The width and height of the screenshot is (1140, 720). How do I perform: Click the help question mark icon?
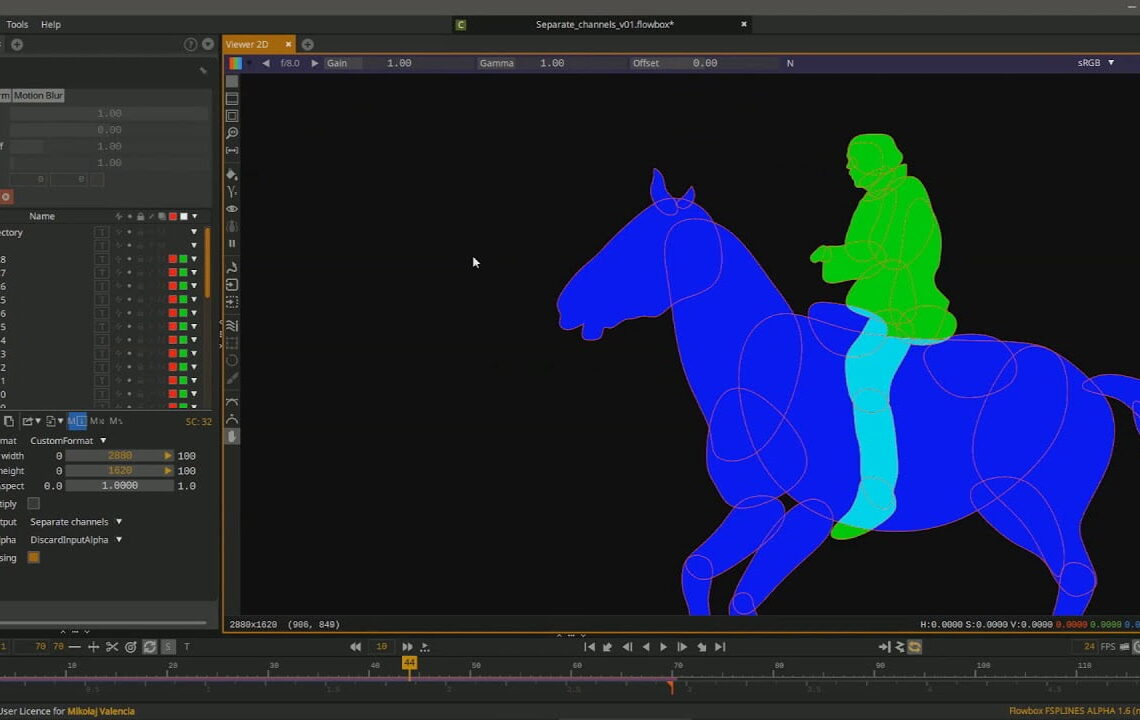coord(190,44)
